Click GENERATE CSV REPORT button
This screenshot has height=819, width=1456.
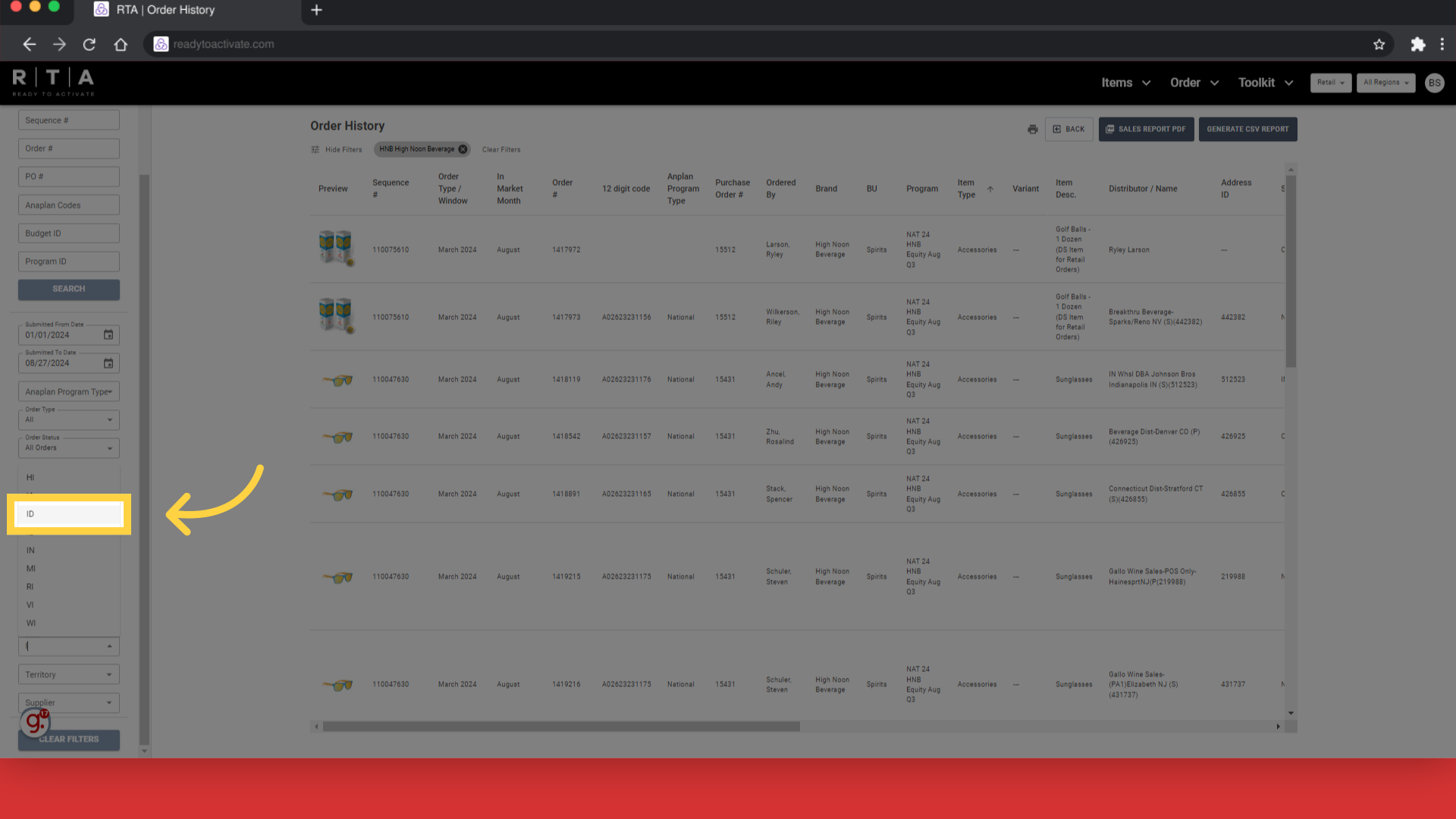pos(1247,129)
